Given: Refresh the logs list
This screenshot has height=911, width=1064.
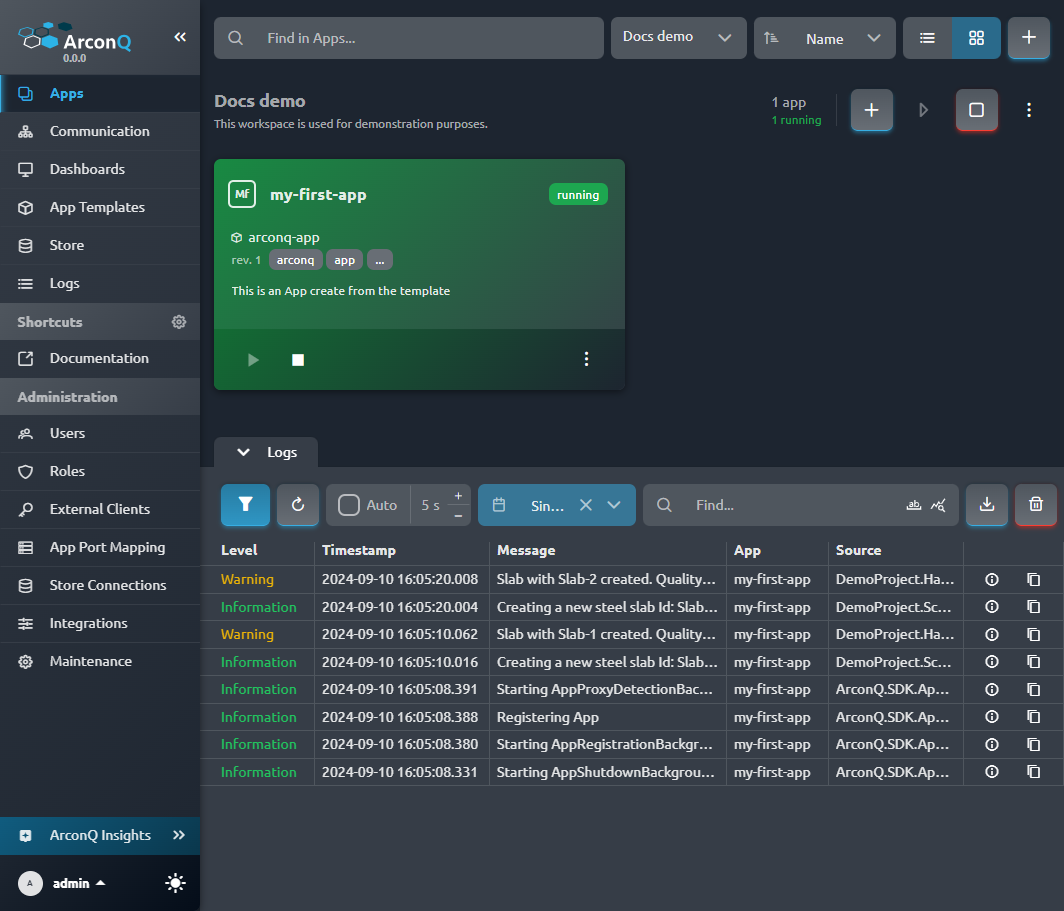Looking at the screenshot, I should [298, 505].
